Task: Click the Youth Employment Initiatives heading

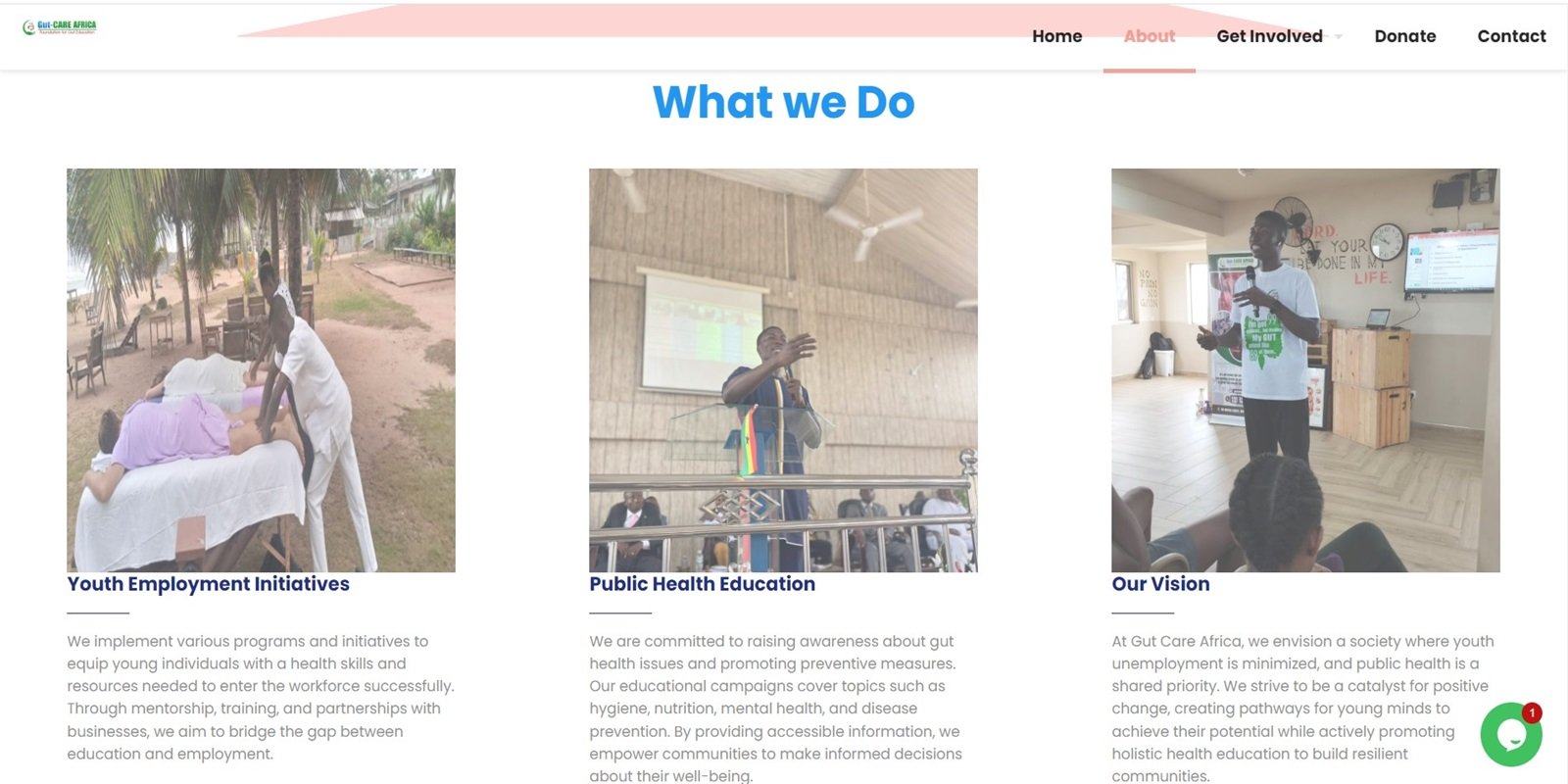Action: click(208, 584)
